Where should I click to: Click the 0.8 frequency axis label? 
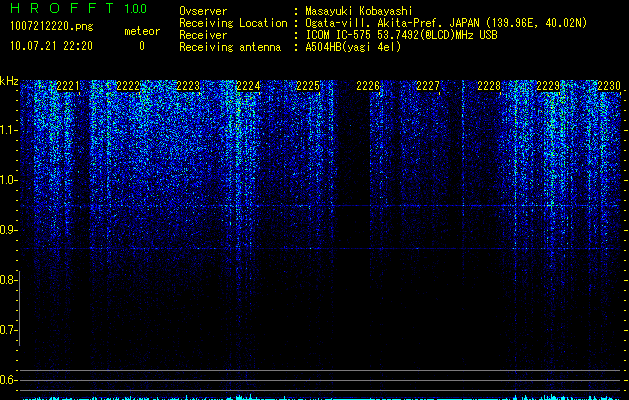pos(8,280)
